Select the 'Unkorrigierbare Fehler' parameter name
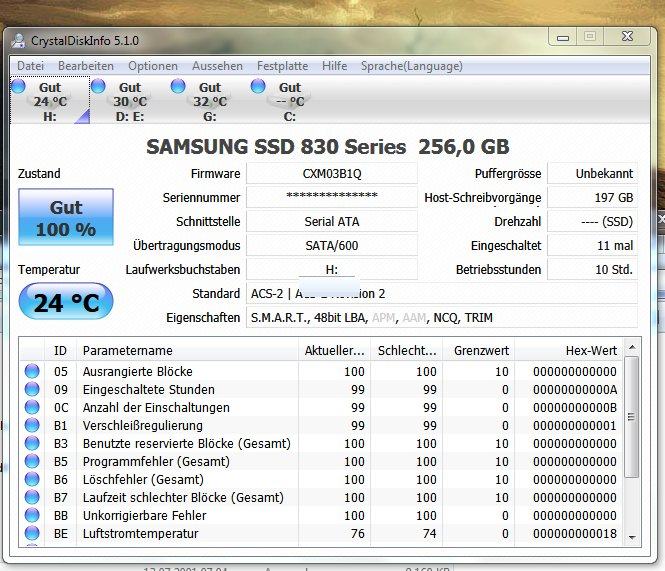This screenshot has height=571, width=665. click(144, 516)
